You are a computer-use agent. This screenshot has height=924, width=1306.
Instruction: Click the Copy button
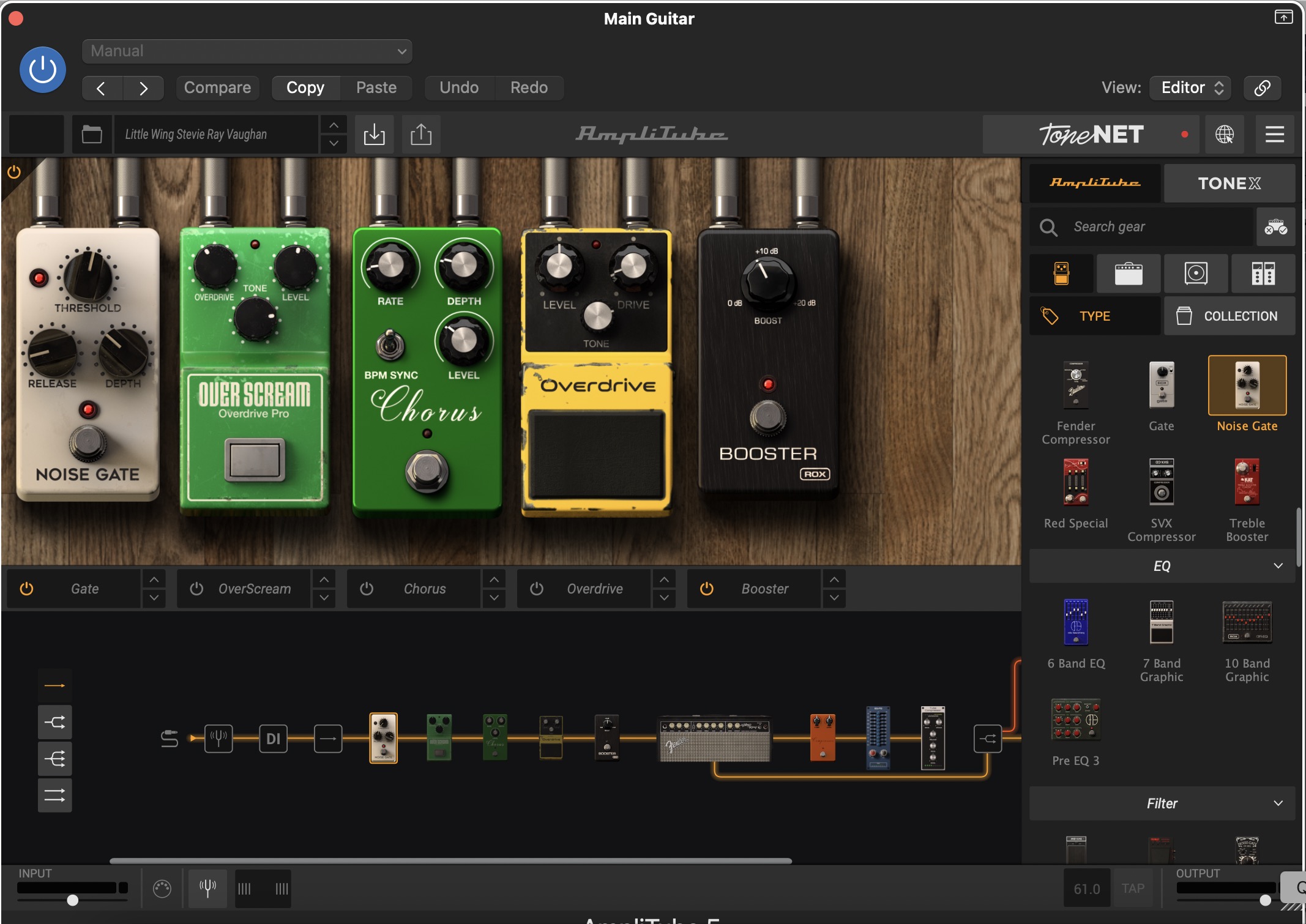[x=305, y=88]
